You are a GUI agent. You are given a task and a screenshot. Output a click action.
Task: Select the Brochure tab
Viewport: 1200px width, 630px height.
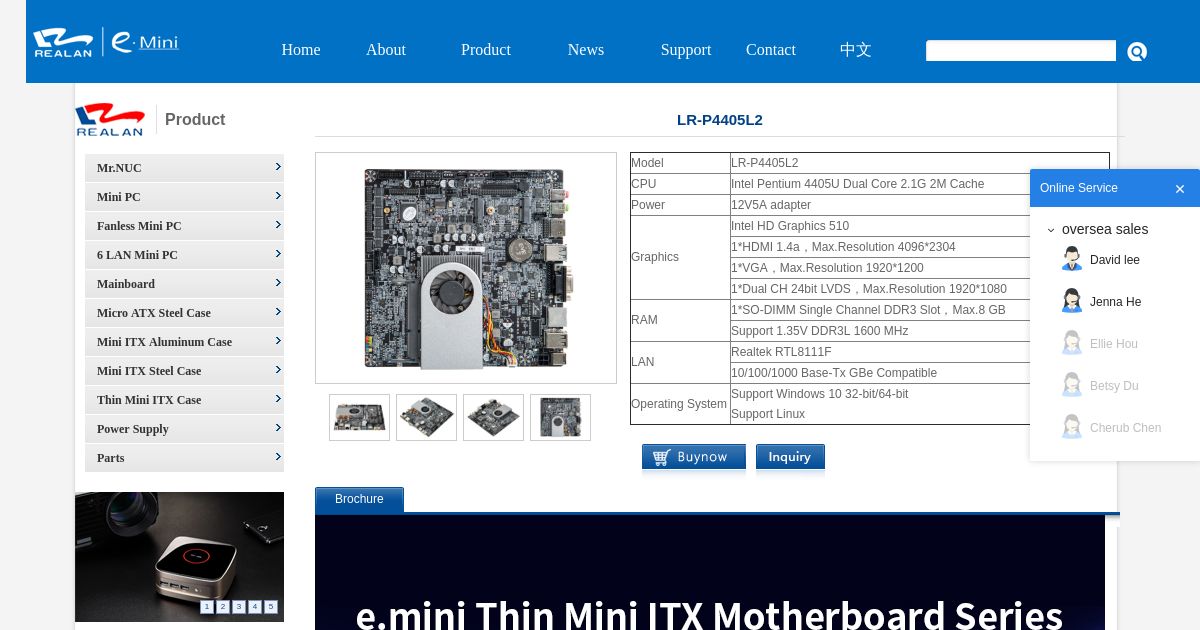point(359,499)
